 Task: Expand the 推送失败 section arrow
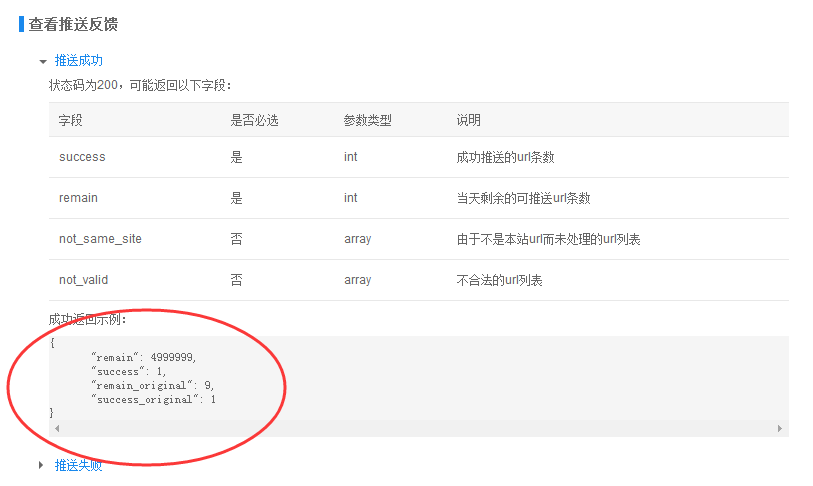(41, 465)
